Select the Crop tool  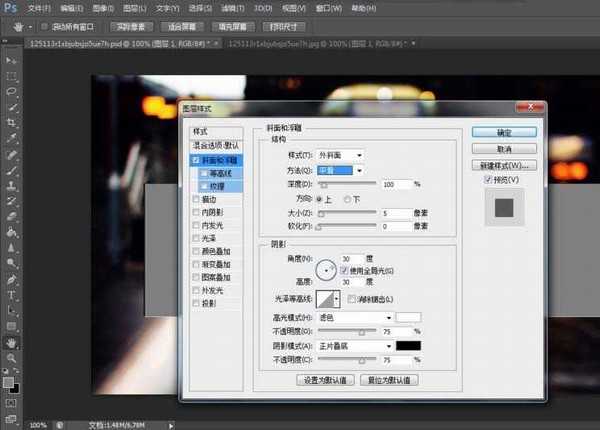click(12, 122)
